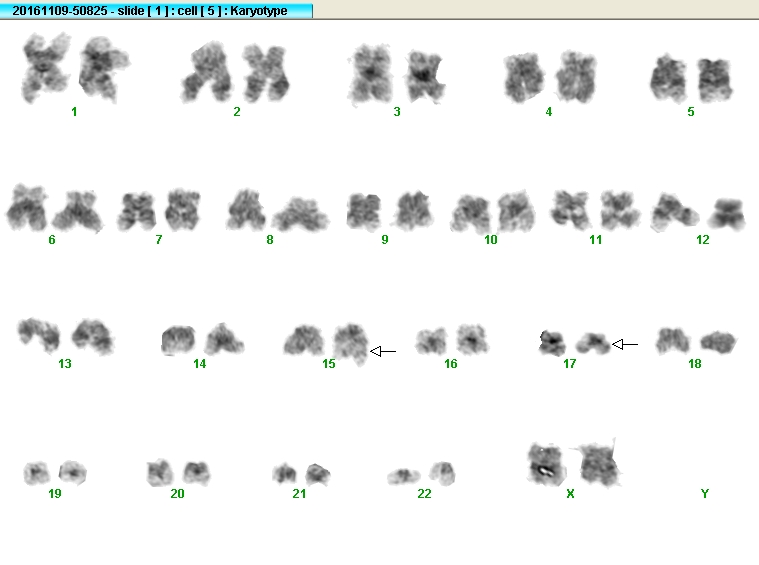Image resolution: width=759 pixels, height=565 pixels.
Task: Select the left X chromosome with white artifact
Action: pyautogui.click(x=546, y=464)
